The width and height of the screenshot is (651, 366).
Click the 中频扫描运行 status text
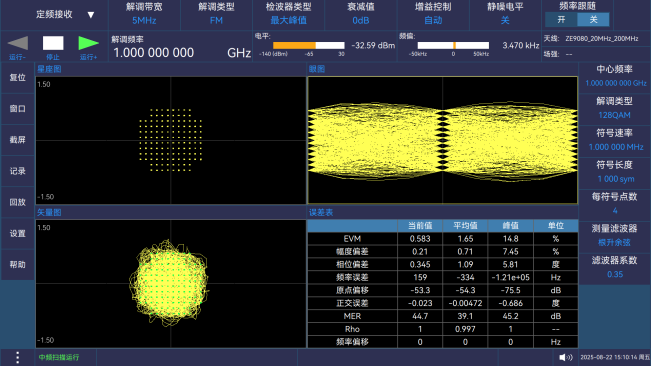[x=59, y=357]
